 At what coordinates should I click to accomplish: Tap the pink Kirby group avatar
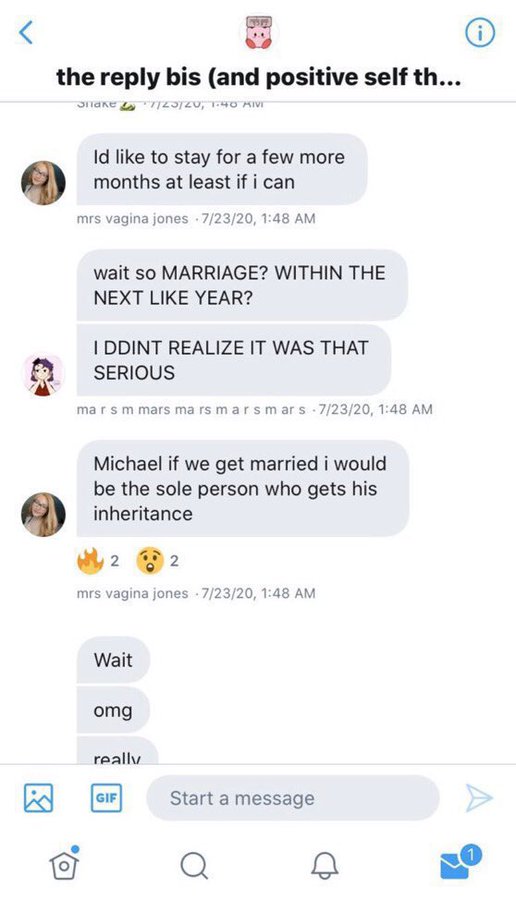[x=258, y=32]
